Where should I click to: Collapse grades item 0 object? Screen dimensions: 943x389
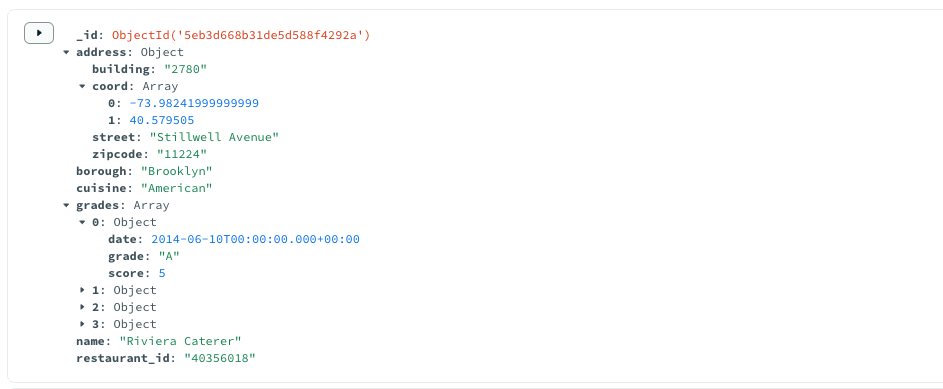[82, 222]
